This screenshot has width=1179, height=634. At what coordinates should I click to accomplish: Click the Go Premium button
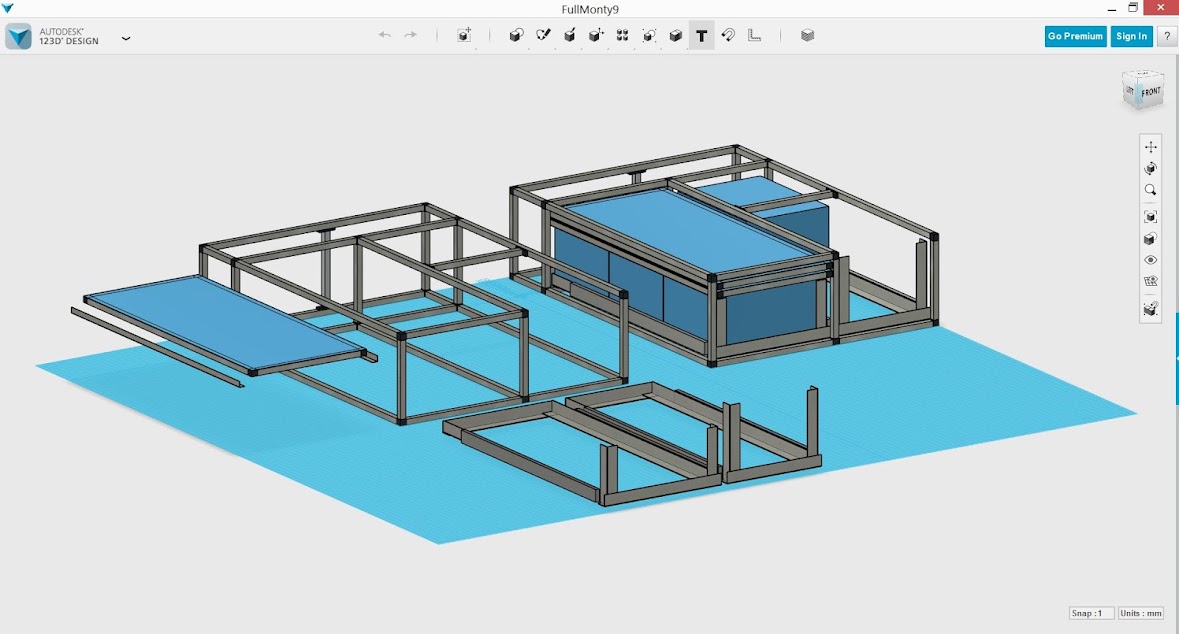(x=1075, y=36)
